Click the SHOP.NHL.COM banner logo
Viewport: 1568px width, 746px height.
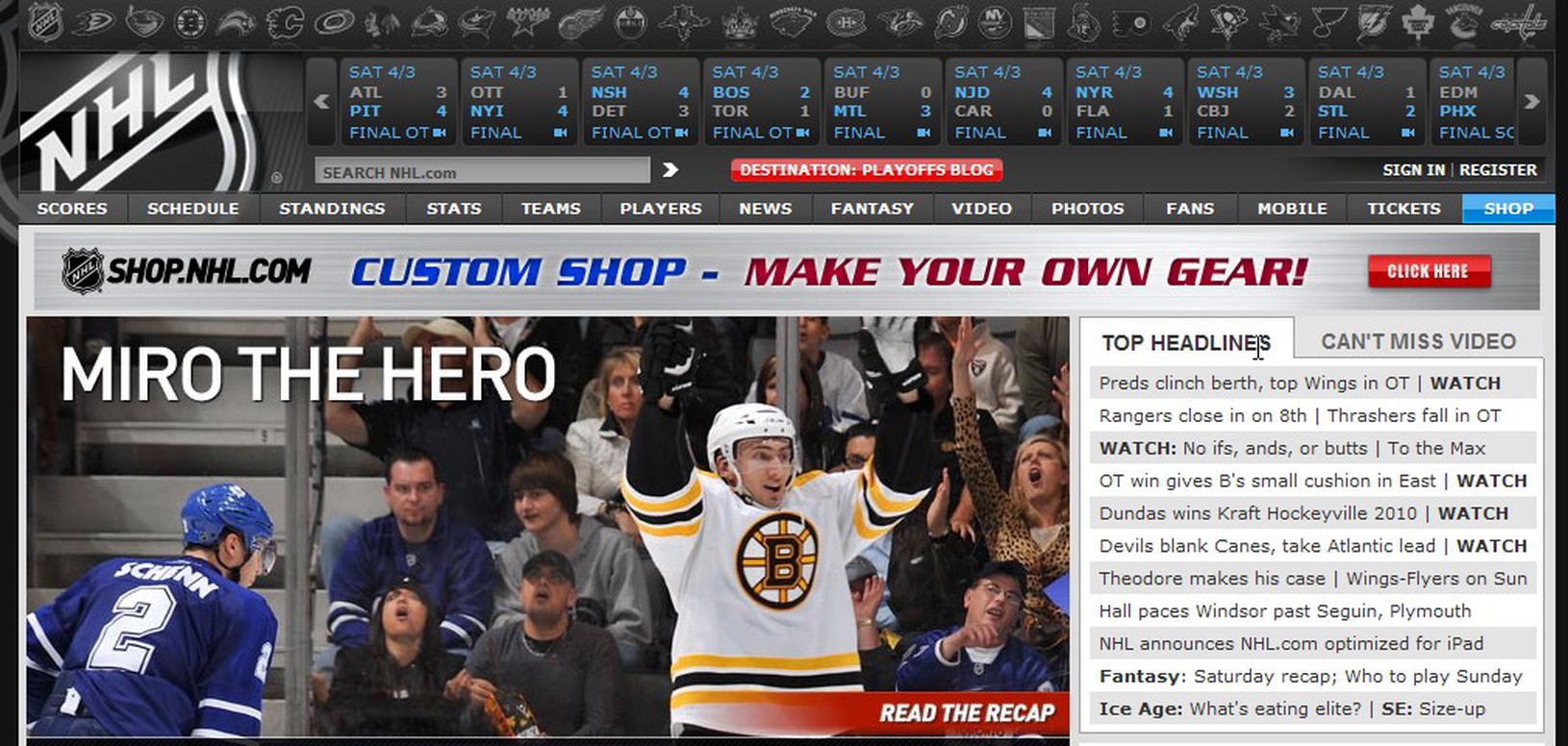point(187,271)
